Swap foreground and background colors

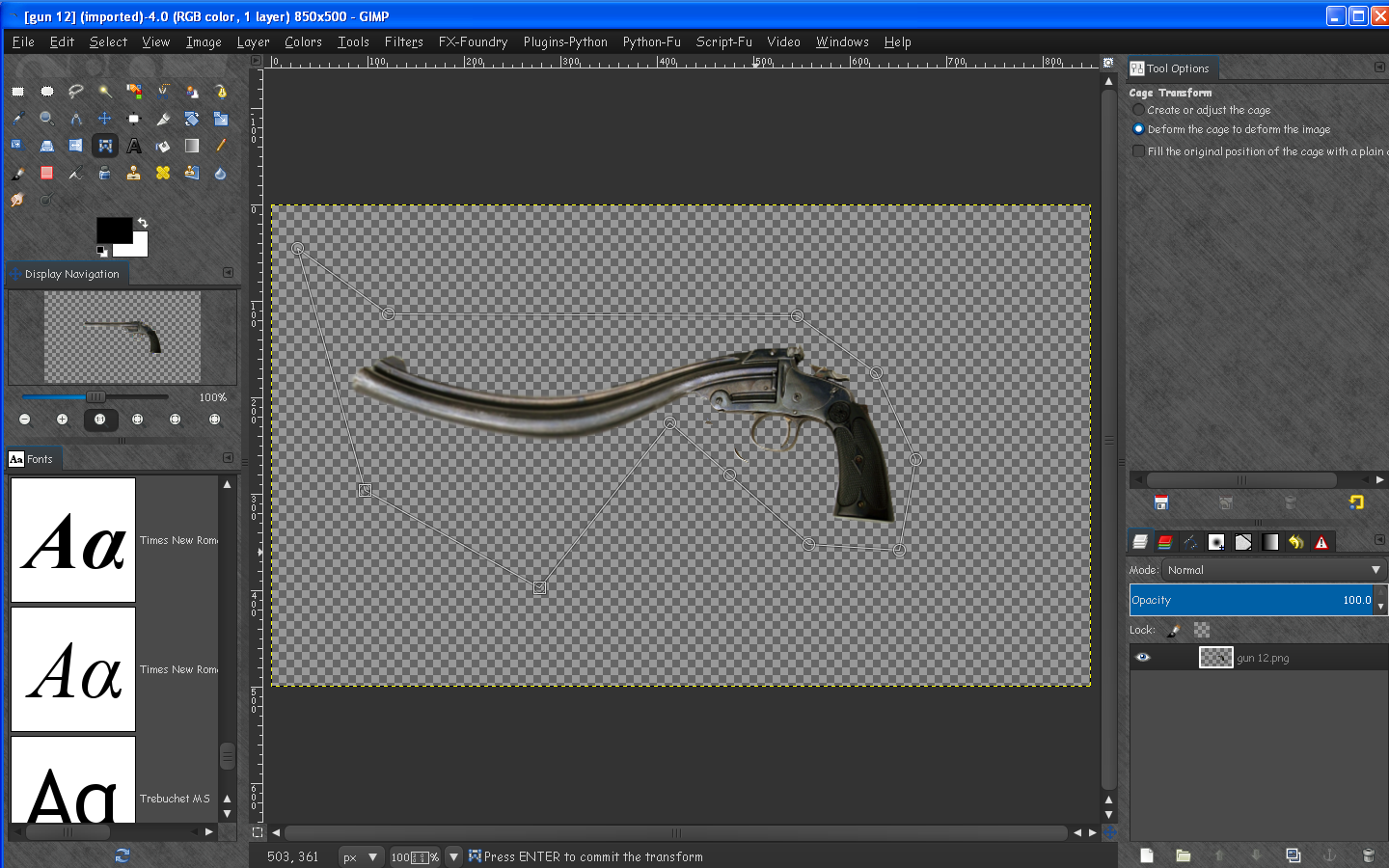[x=143, y=221]
